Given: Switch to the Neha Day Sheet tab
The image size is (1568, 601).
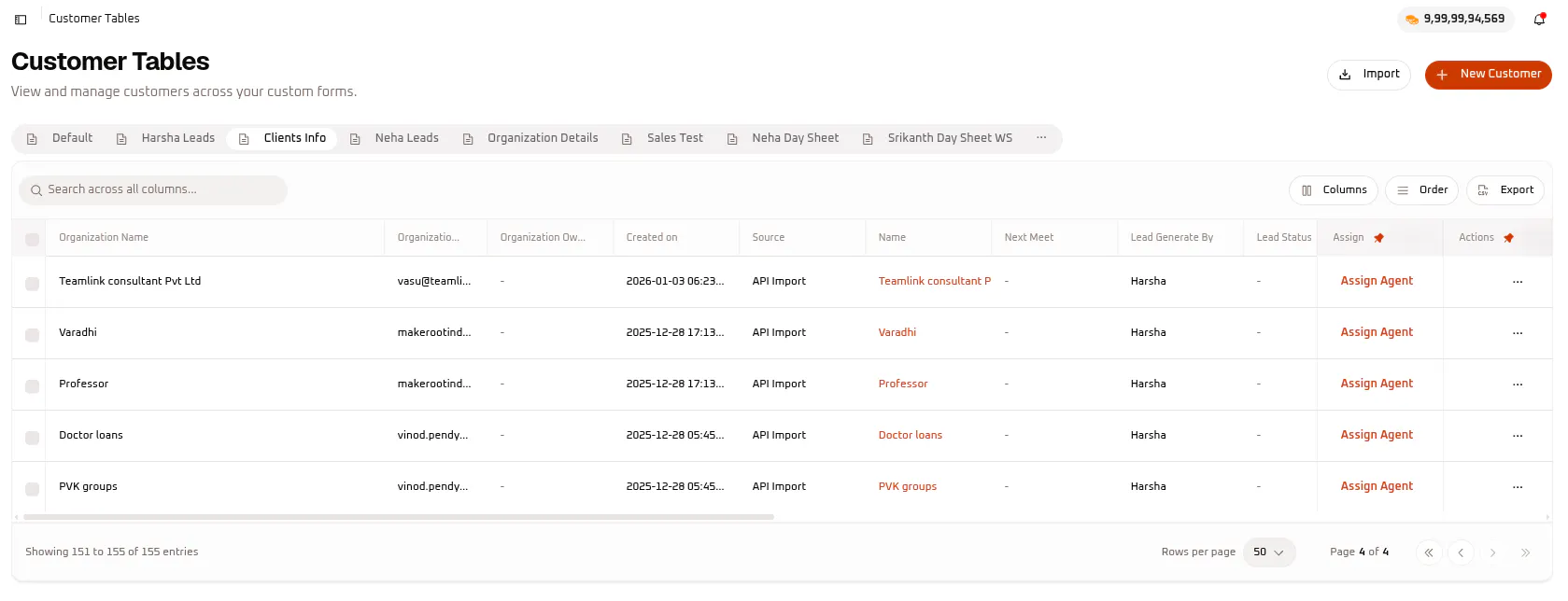Looking at the screenshot, I should [784, 138].
